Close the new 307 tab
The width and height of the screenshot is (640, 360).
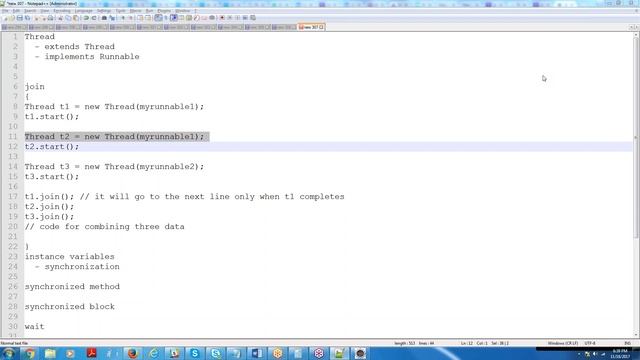[322, 27]
